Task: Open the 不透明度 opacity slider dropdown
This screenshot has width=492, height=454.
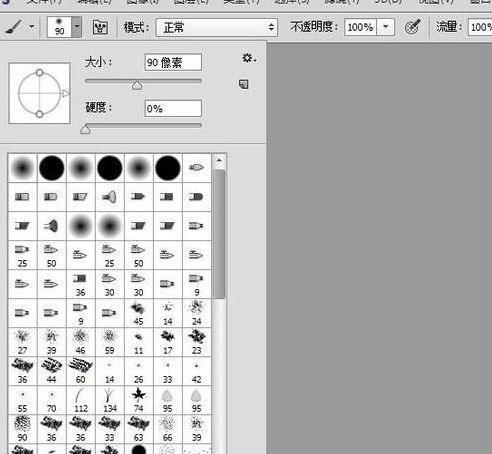Action: (386, 27)
